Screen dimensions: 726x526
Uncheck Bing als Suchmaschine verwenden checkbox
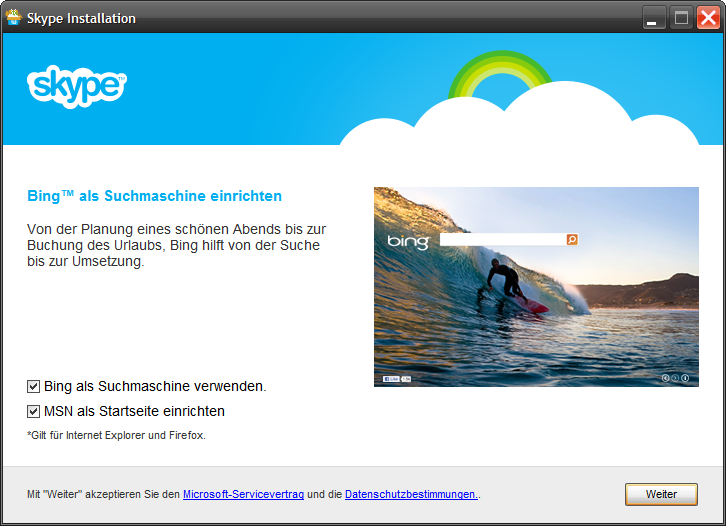tap(33, 386)
